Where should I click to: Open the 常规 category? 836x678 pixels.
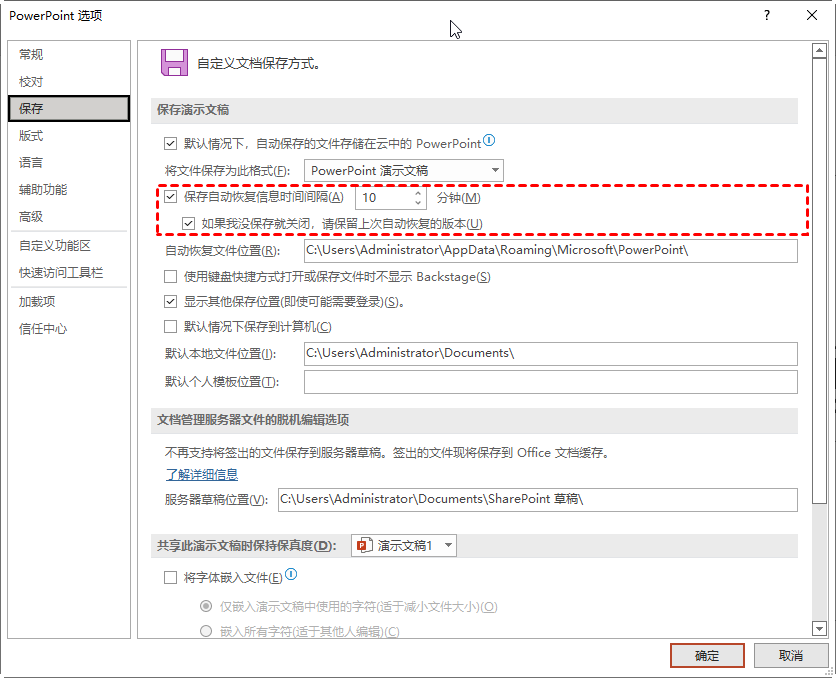point(69,54)
